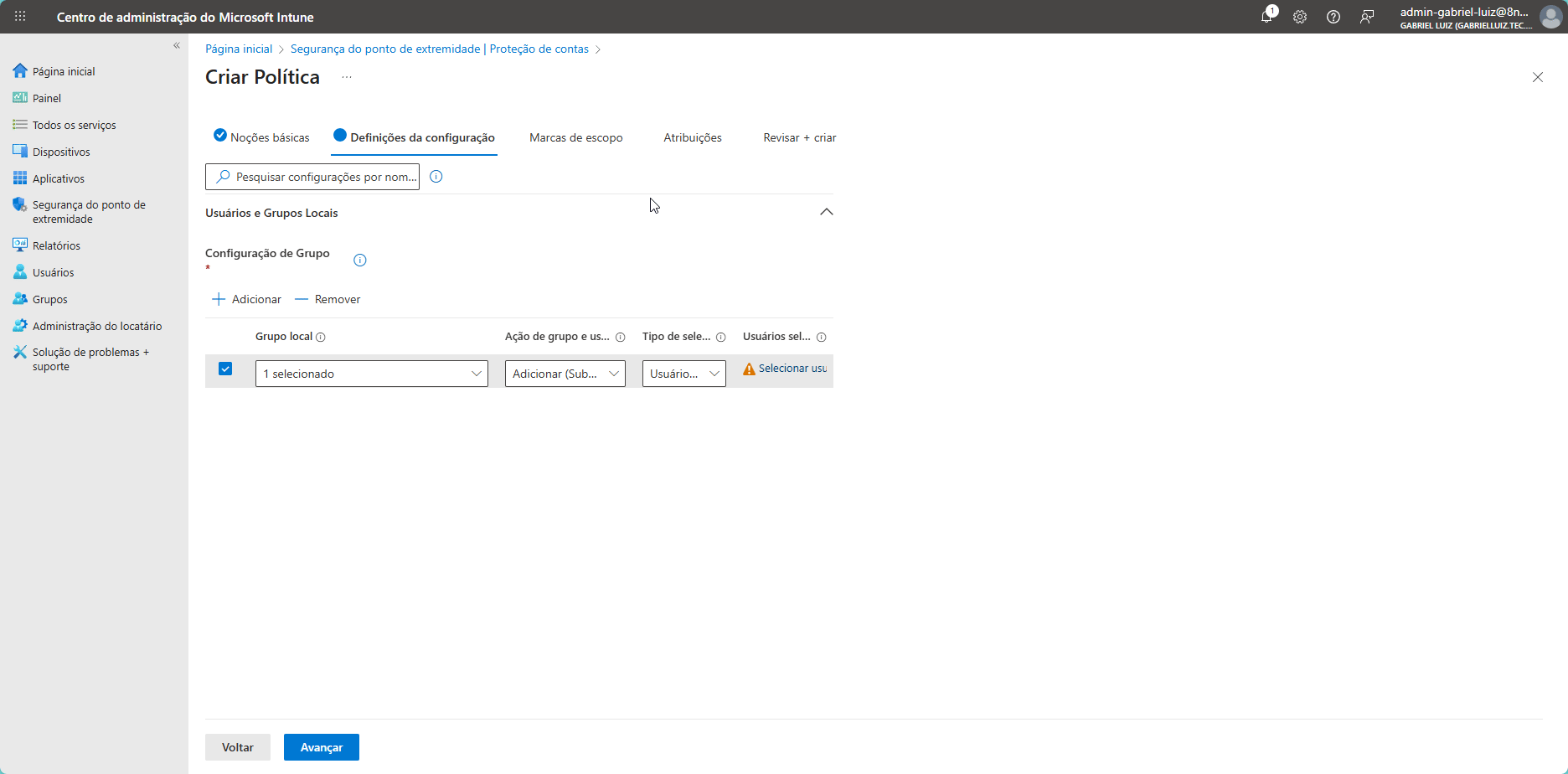Close the Criar Política pane
This screenshot has width=1568, height=774.
pyautogui.click(x=1538, y=77)
